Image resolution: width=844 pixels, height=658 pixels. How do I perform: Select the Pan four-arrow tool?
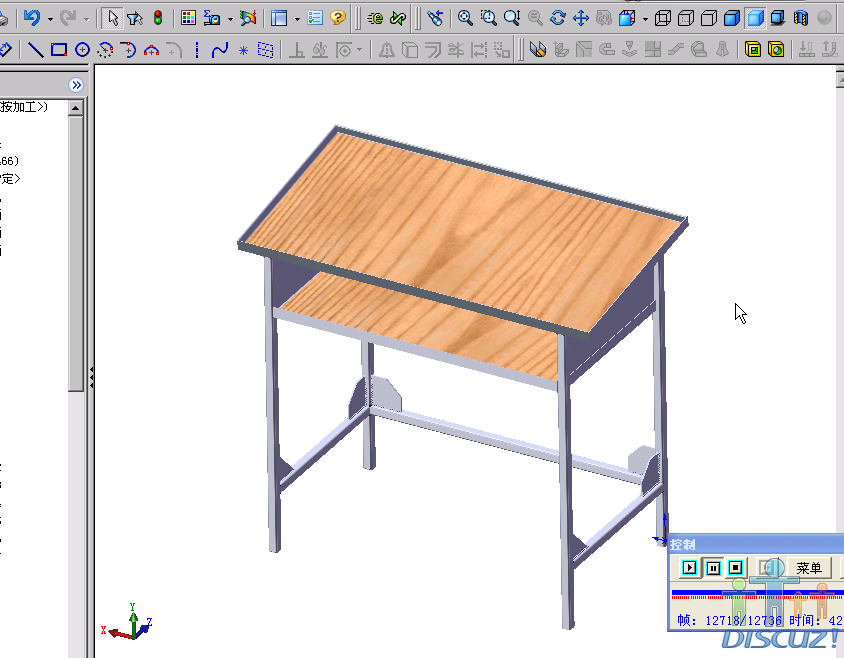tap(581, 18)
